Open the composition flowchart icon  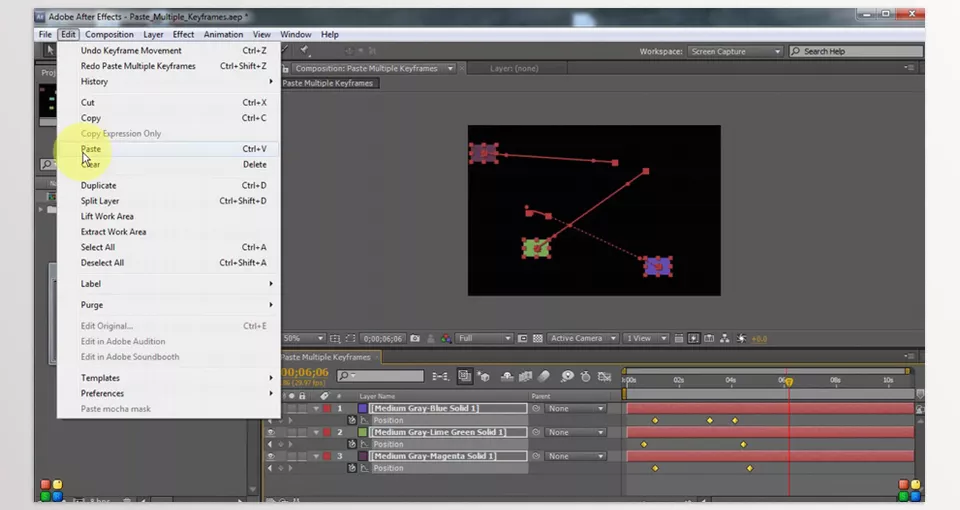tap(725, 339)
